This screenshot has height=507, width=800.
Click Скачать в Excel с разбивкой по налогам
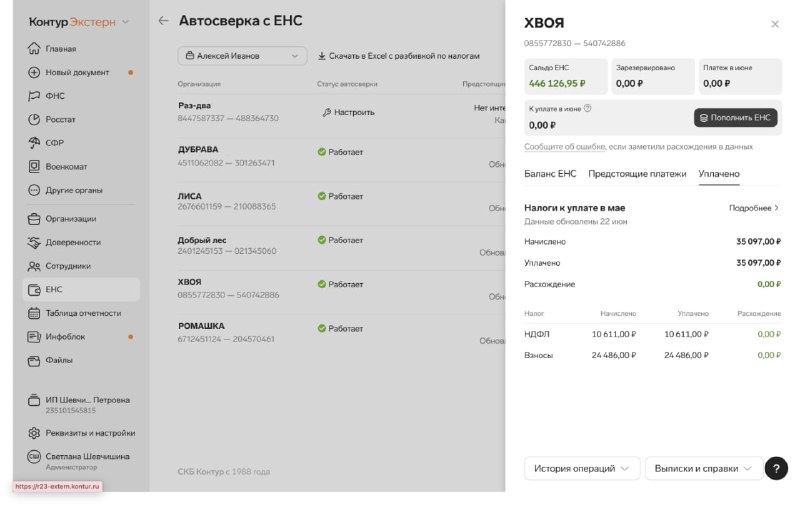(398, 56)
